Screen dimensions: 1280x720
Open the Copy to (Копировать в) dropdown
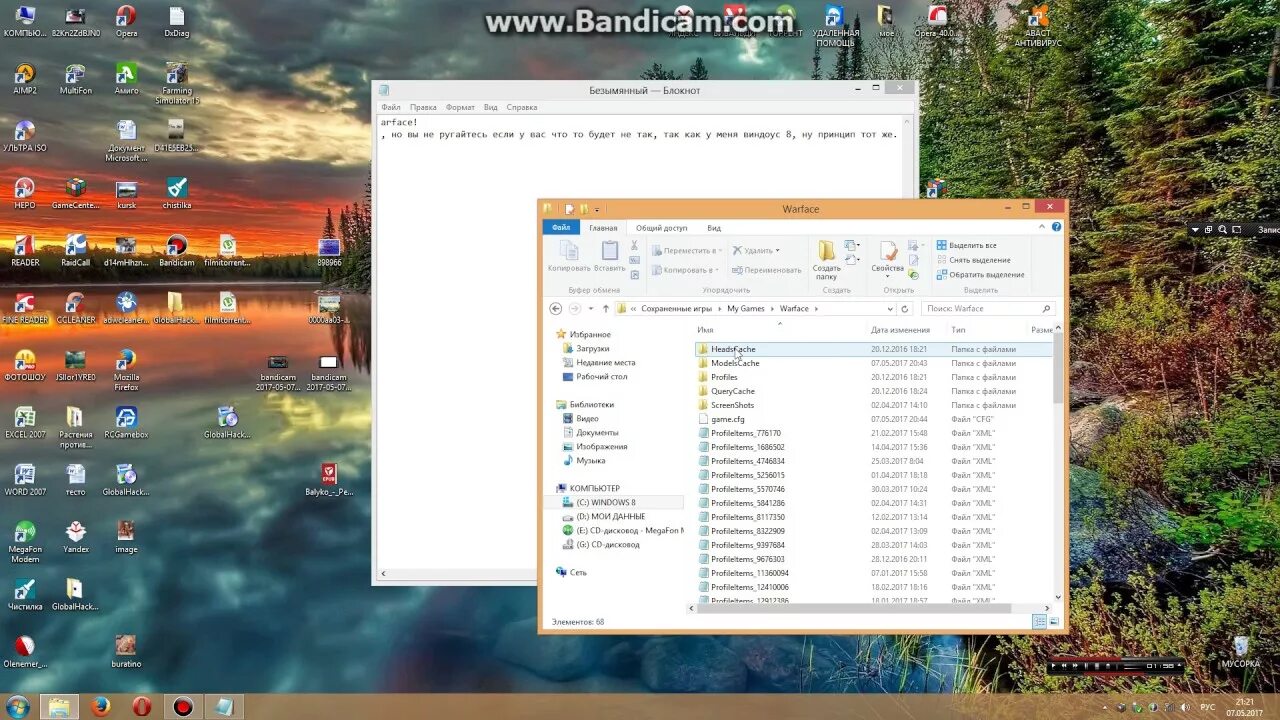click(x=686, y=270)
